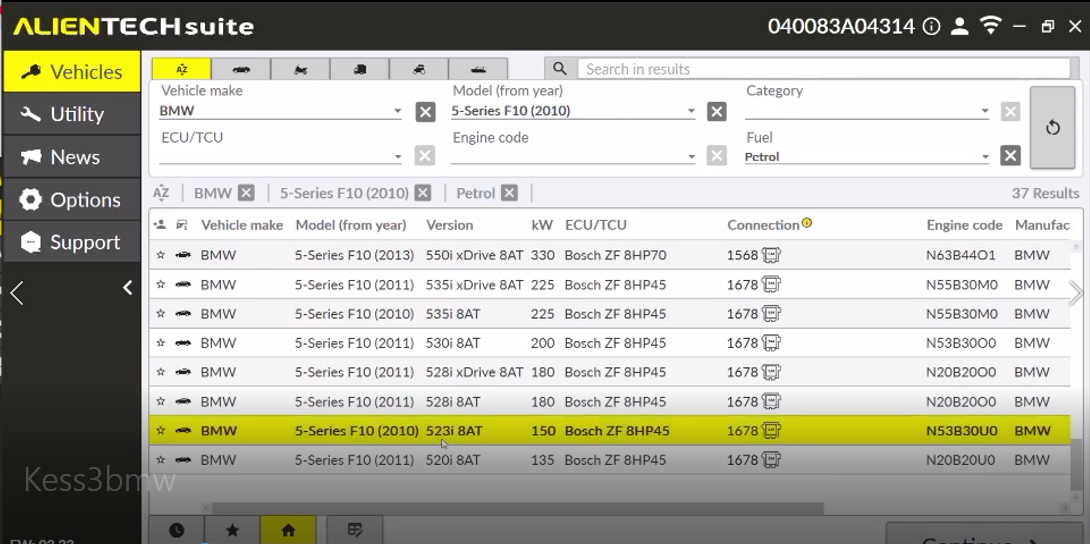The height and width of the screenshot is (544, 1090).
Task: Collapse the left sidebar with chevron arrow
Action: tap(127, 288)
